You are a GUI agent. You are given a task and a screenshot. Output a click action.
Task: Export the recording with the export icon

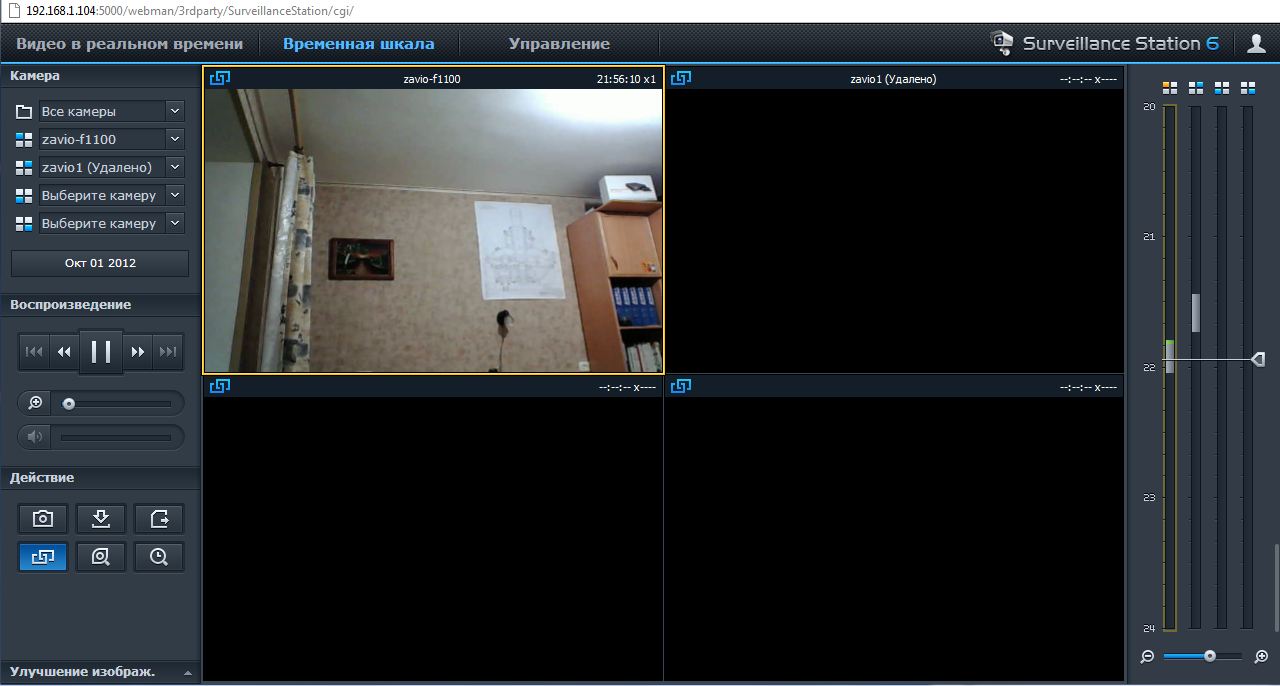[x=159, y=518]
